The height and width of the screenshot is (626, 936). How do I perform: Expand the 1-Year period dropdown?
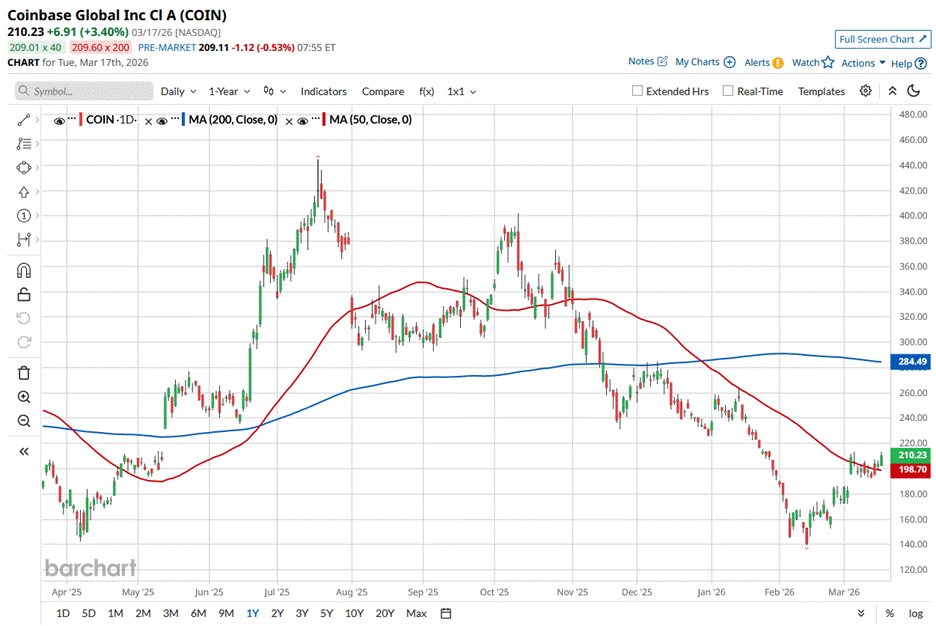point(228,91)
